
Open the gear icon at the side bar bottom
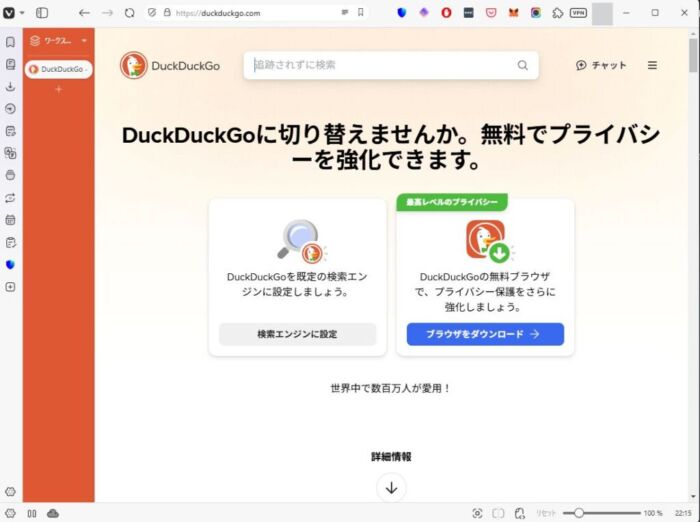pyautogui.click(x=10, y=492)
